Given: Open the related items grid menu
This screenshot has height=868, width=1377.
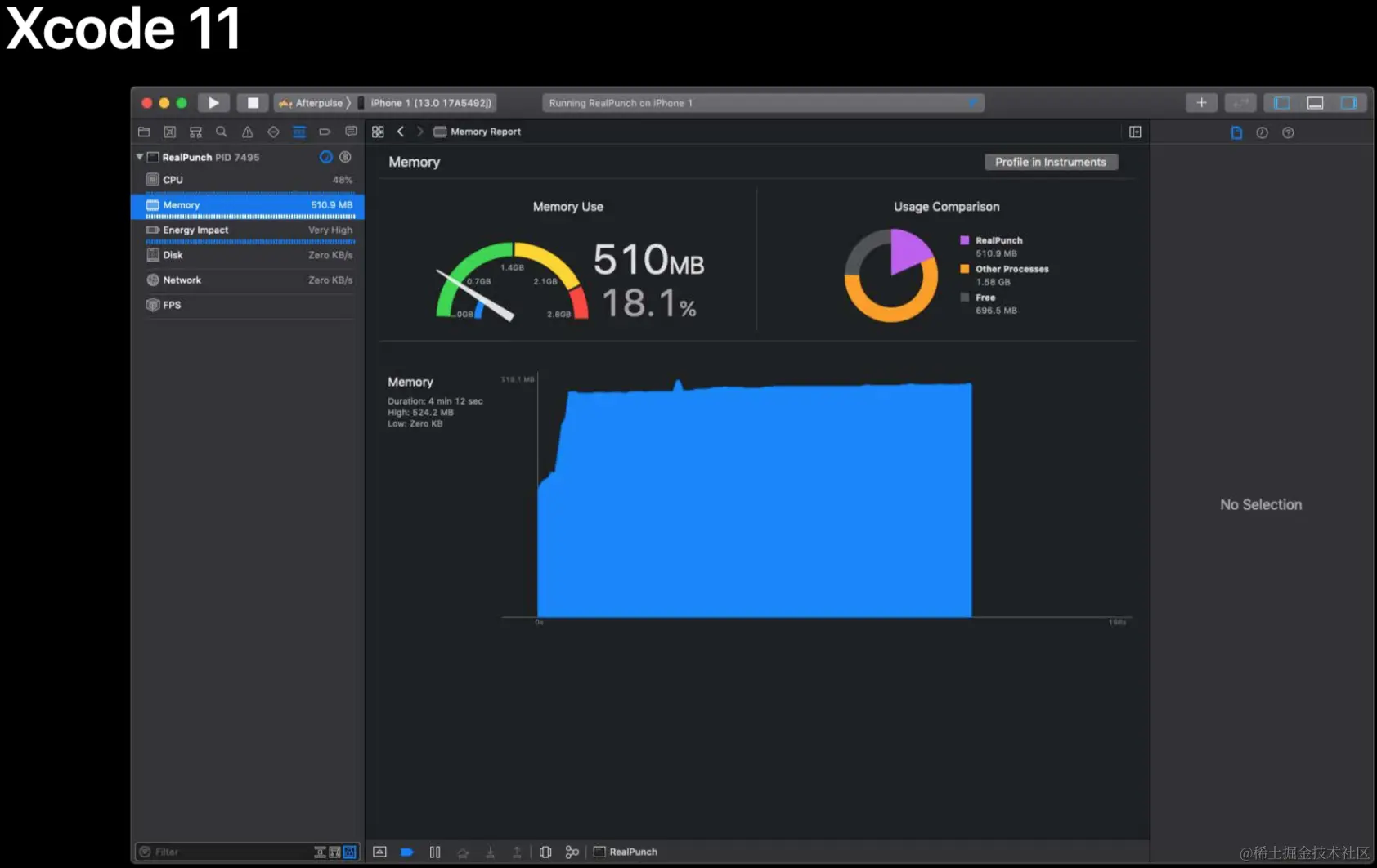Looking at the screenshot, I should 378,132.
